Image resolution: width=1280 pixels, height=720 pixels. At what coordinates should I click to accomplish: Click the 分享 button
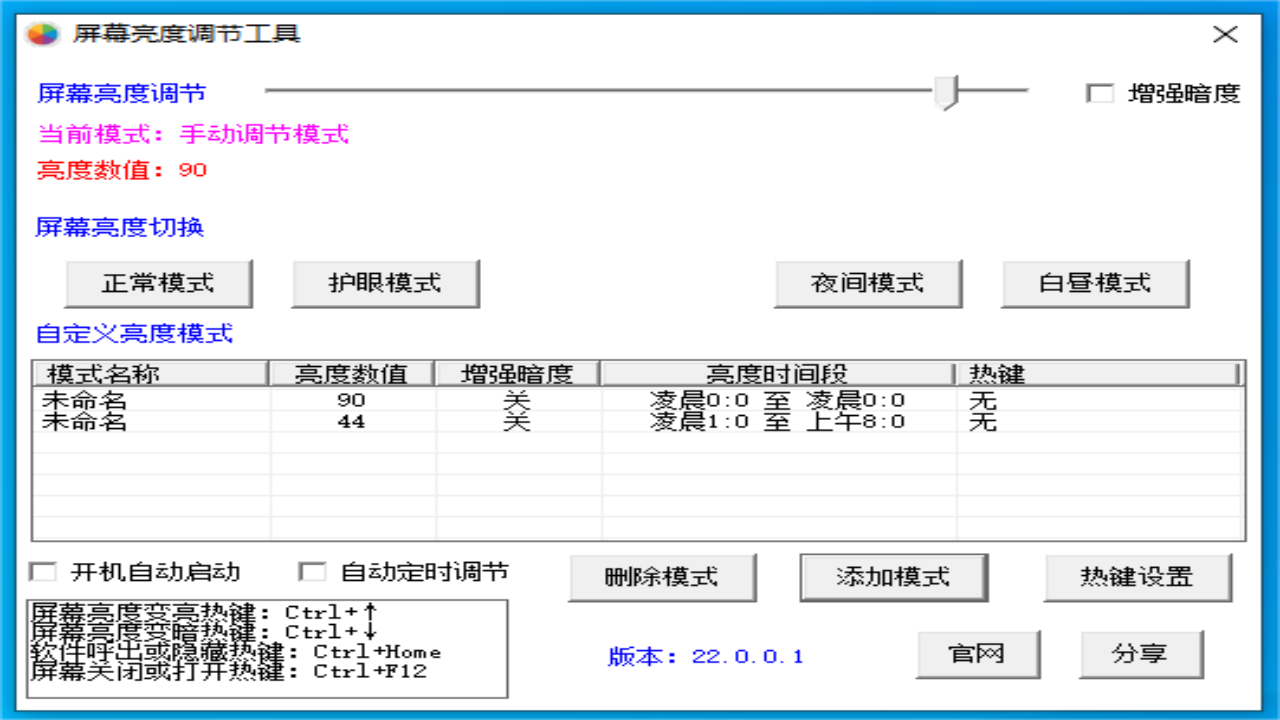1140,654
